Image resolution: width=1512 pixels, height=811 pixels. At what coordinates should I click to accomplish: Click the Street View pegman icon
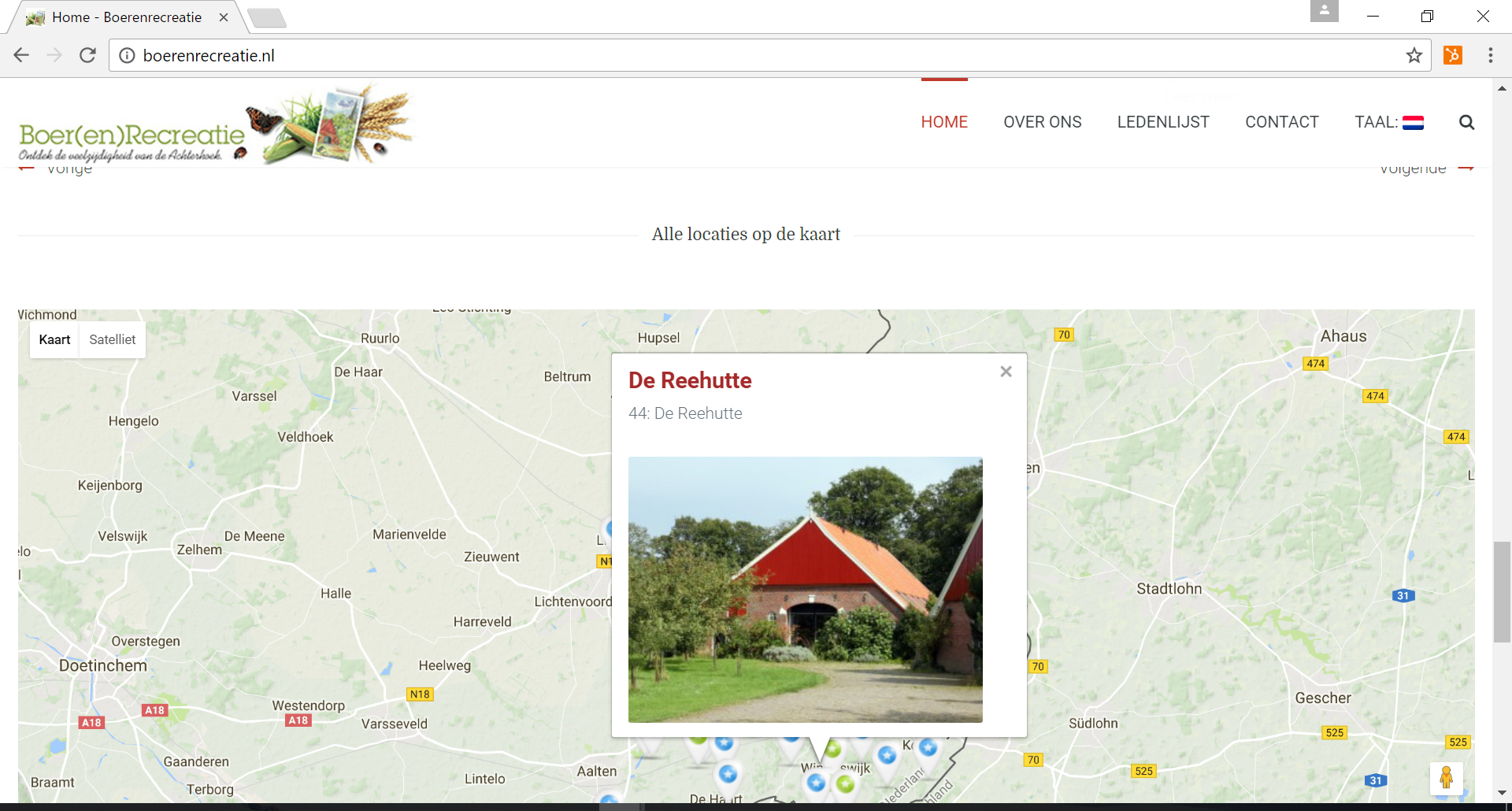[x=1446, y=778]
